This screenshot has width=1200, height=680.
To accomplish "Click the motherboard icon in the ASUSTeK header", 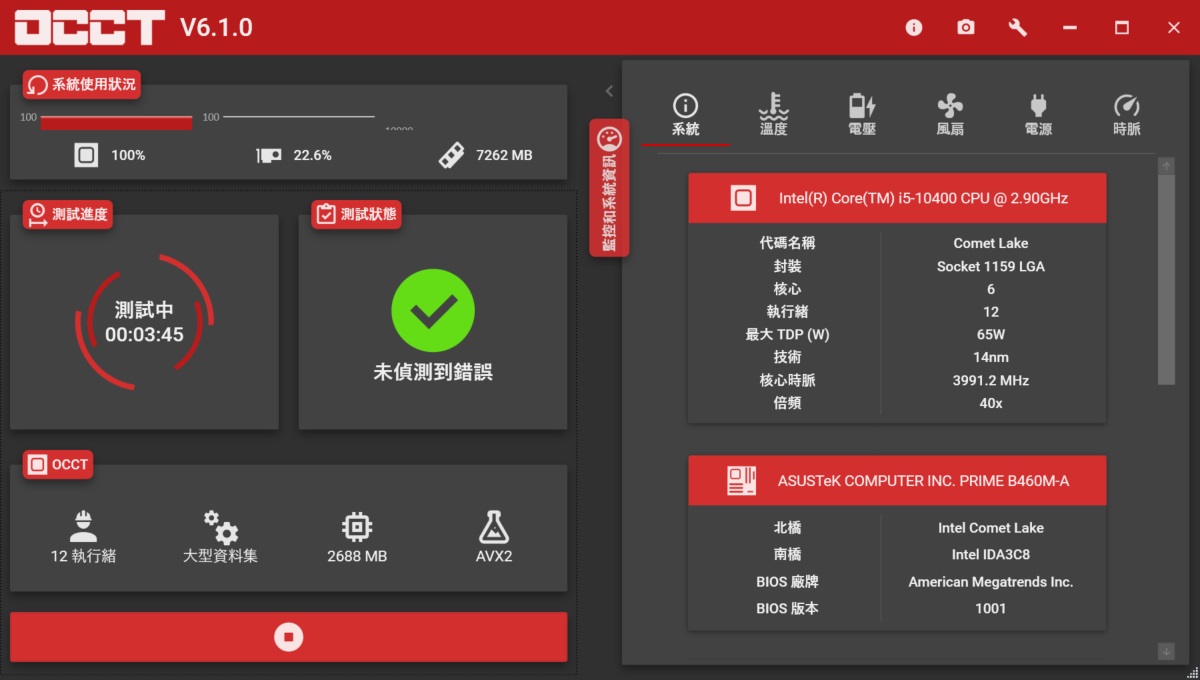I will tap(741, 481).
